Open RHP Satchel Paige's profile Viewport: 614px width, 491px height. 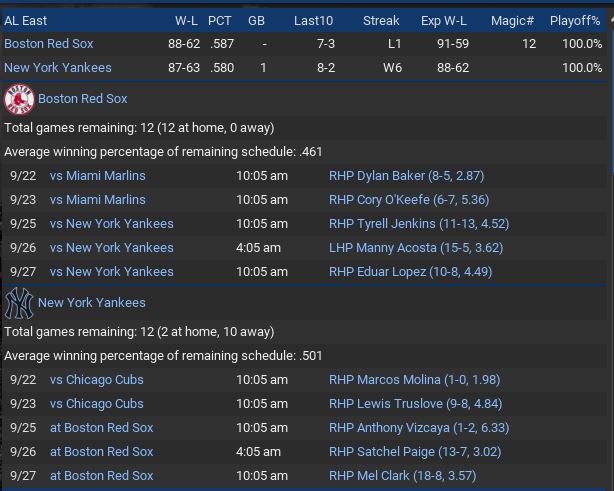(415, 452)
